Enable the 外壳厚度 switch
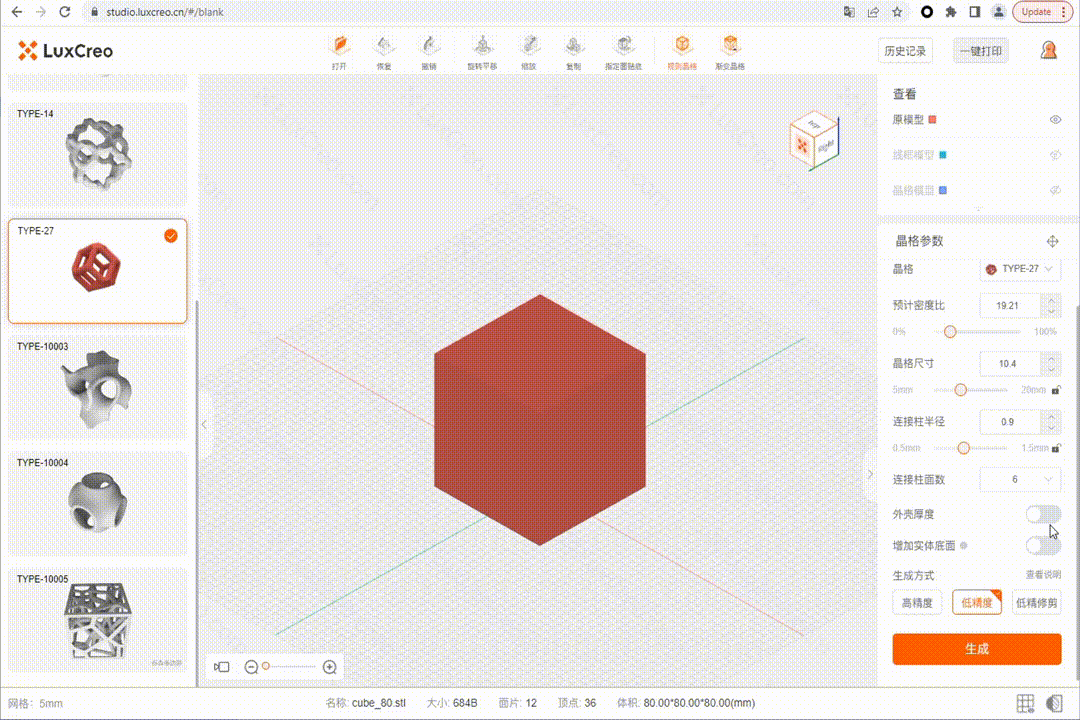This screenshot has height=720, width=1080. click(1043, 514)
